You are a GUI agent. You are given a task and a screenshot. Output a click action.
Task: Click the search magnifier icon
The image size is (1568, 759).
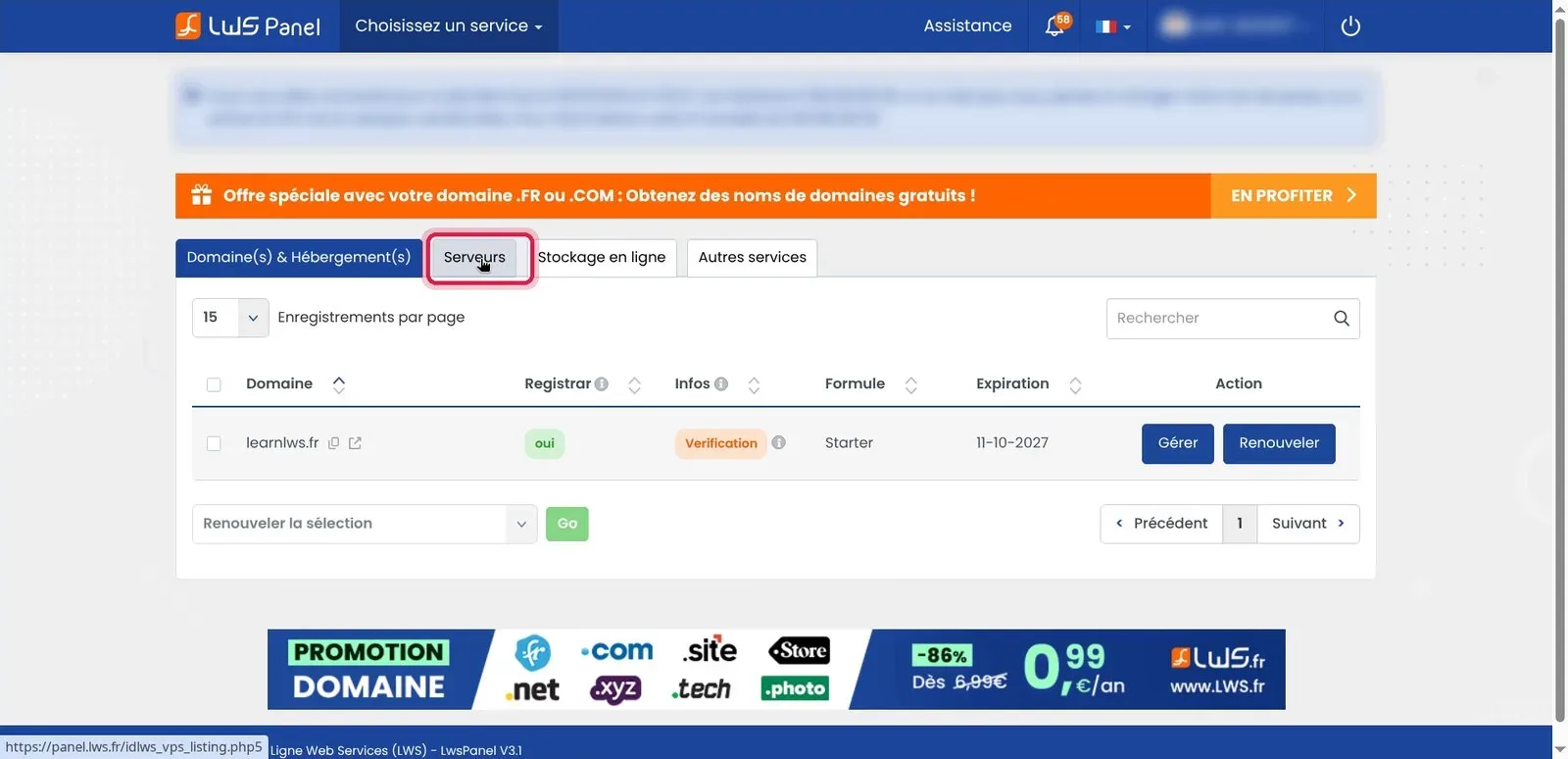[x=1342, y=318]
